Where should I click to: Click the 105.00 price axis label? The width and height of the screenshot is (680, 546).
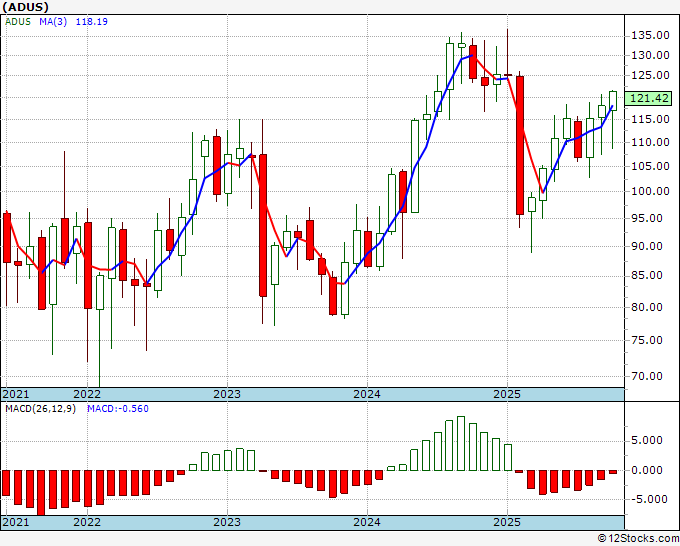tap(650, 166)
